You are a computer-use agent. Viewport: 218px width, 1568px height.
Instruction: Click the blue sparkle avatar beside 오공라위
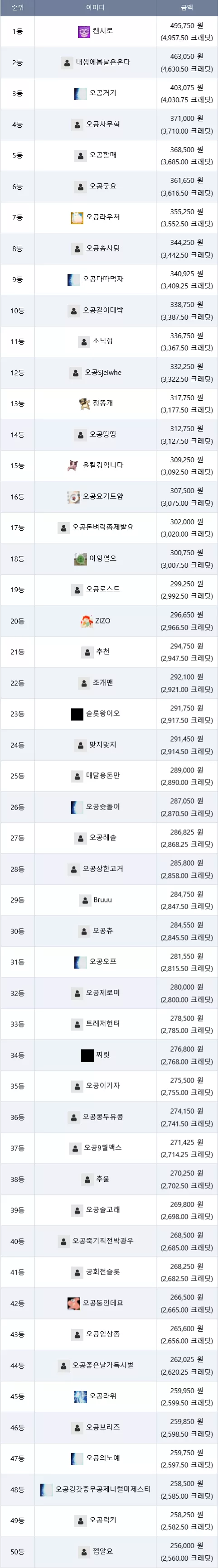[80, 1396]
